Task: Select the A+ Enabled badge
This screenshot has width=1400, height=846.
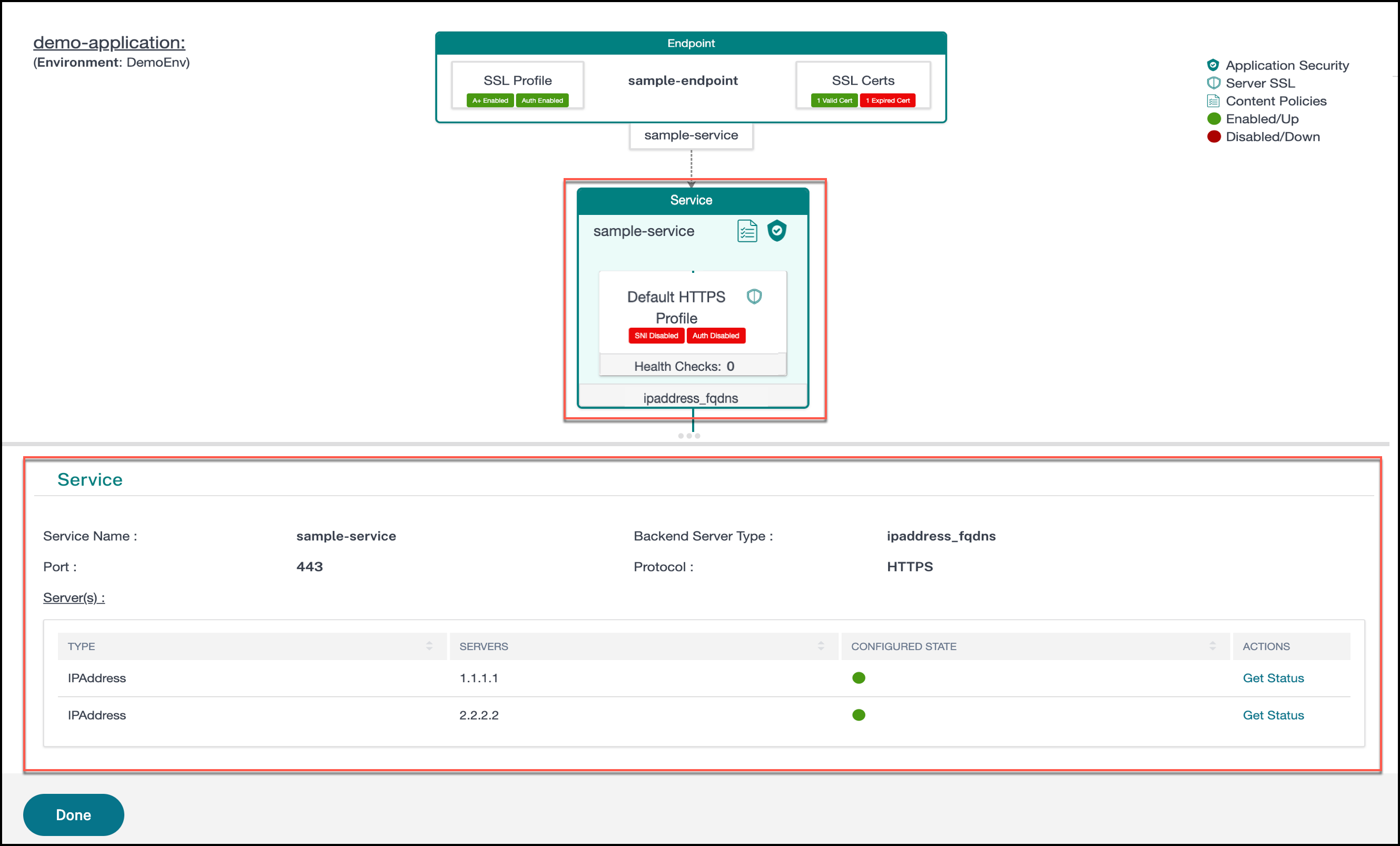Action: coord(490,101)
